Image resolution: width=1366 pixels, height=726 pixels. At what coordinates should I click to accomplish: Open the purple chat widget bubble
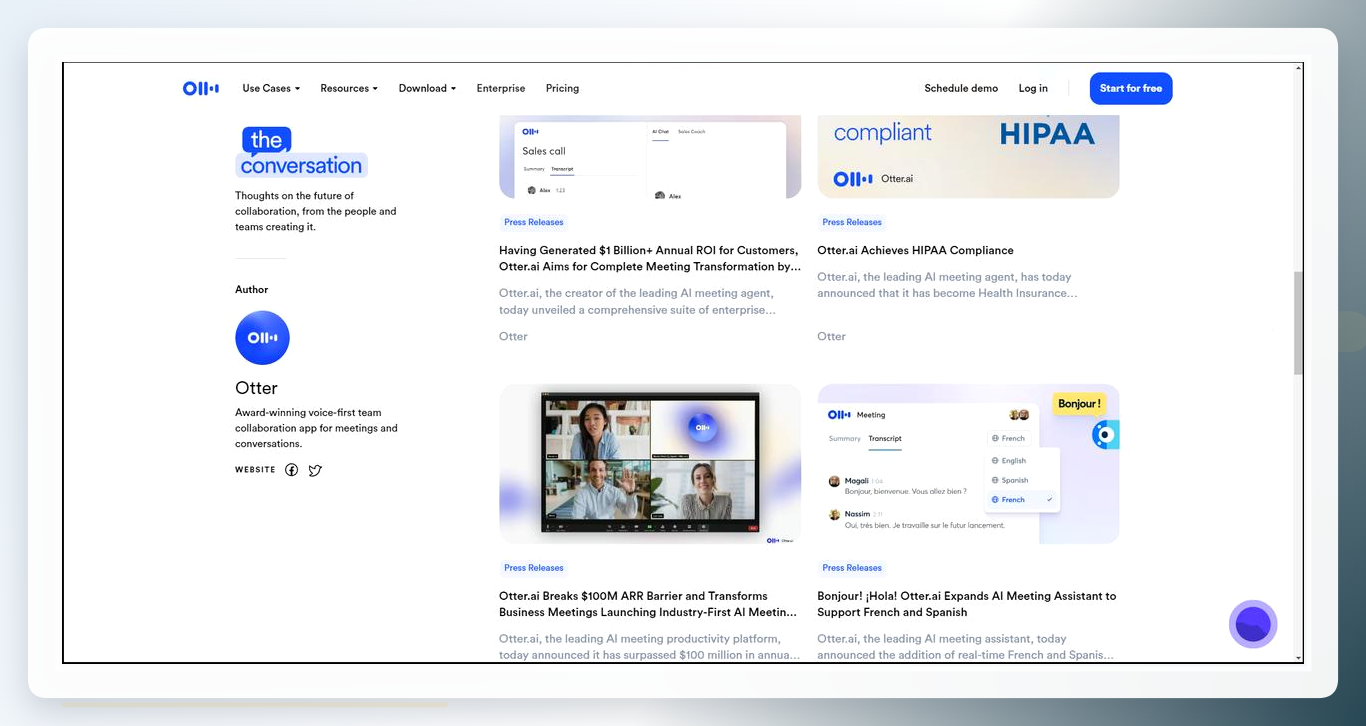1253,624
